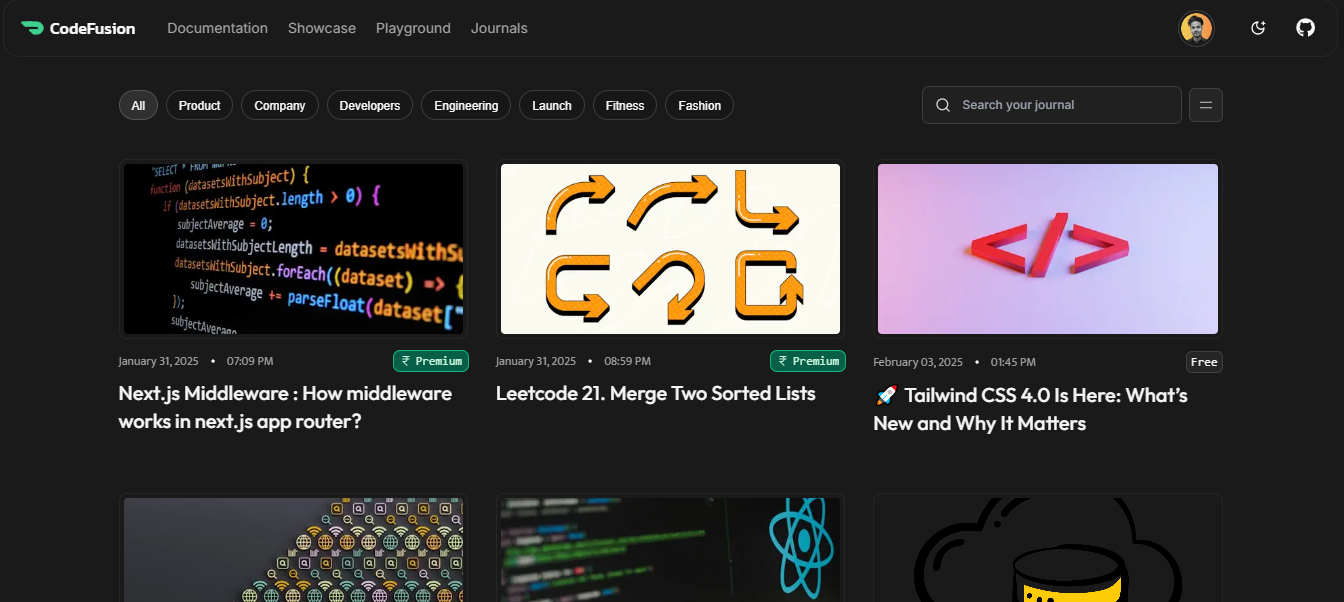Open the Documentation nav item
The width and height of the screenshot is (1344, 602).
point(217,28)
